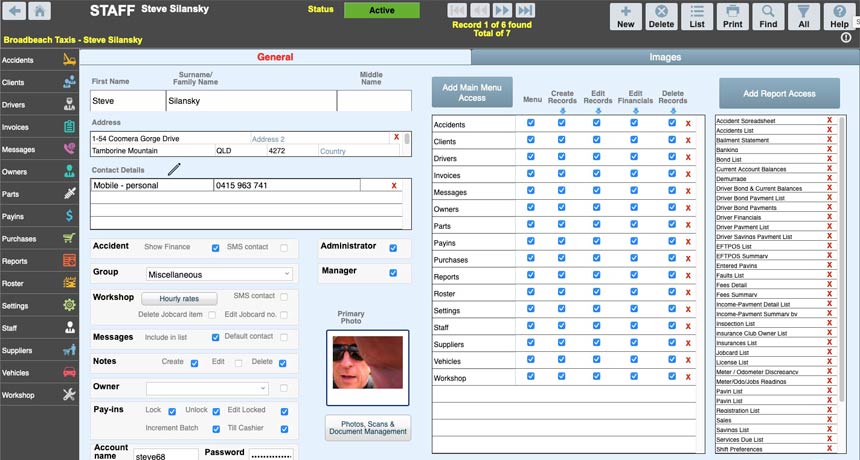Click the New record button
Screen dimensions: 860x460
(x=625, y=17)
